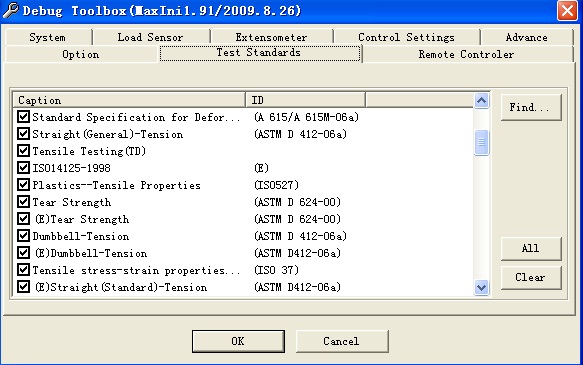Switch to the Load Sensor tab
Viewport: 583px width, 365px height.
(x=151, y=38)
